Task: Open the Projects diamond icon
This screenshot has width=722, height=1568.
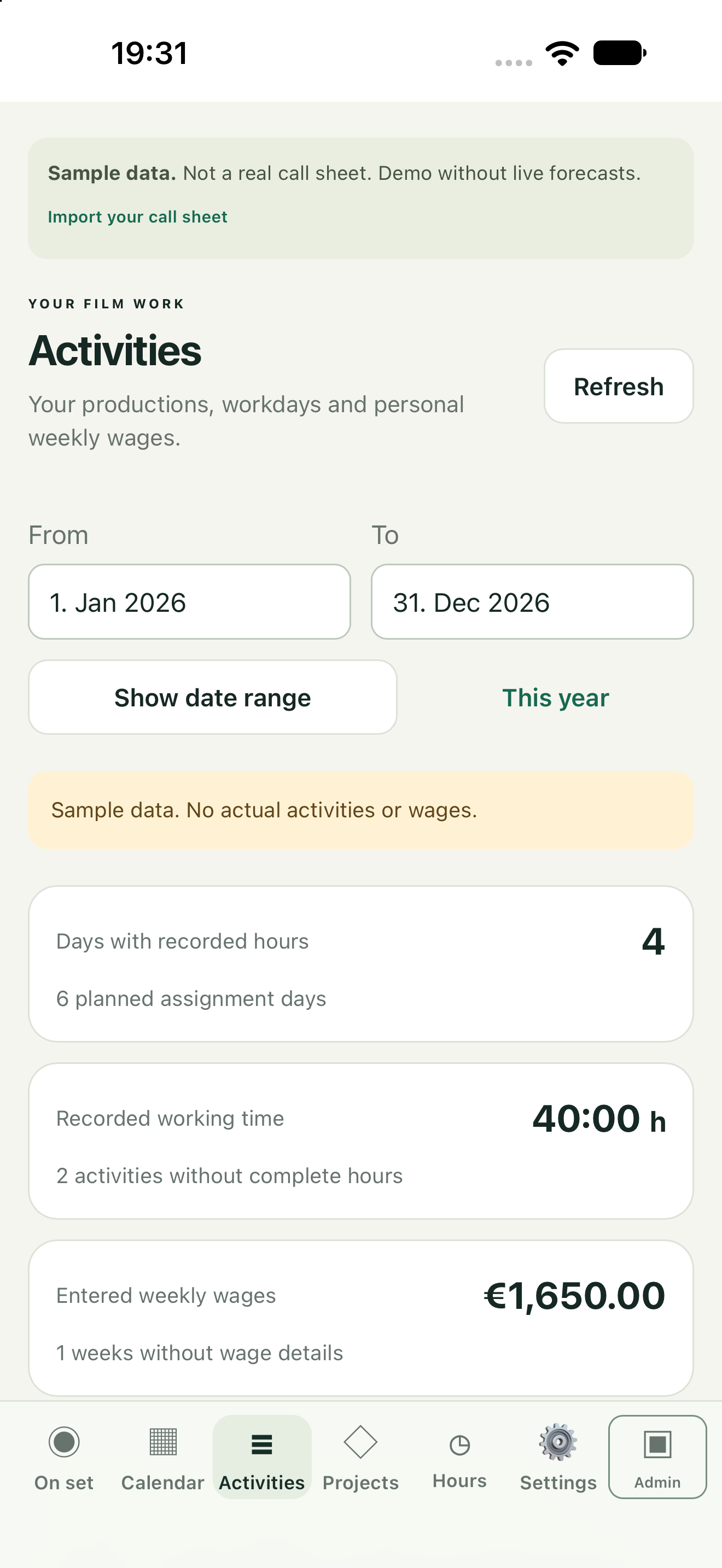Action: 360,1442
